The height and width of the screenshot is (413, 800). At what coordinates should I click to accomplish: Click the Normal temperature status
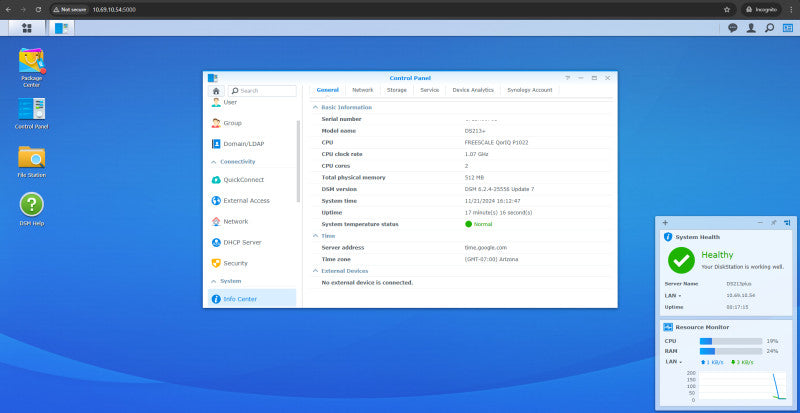pos(479,224)
